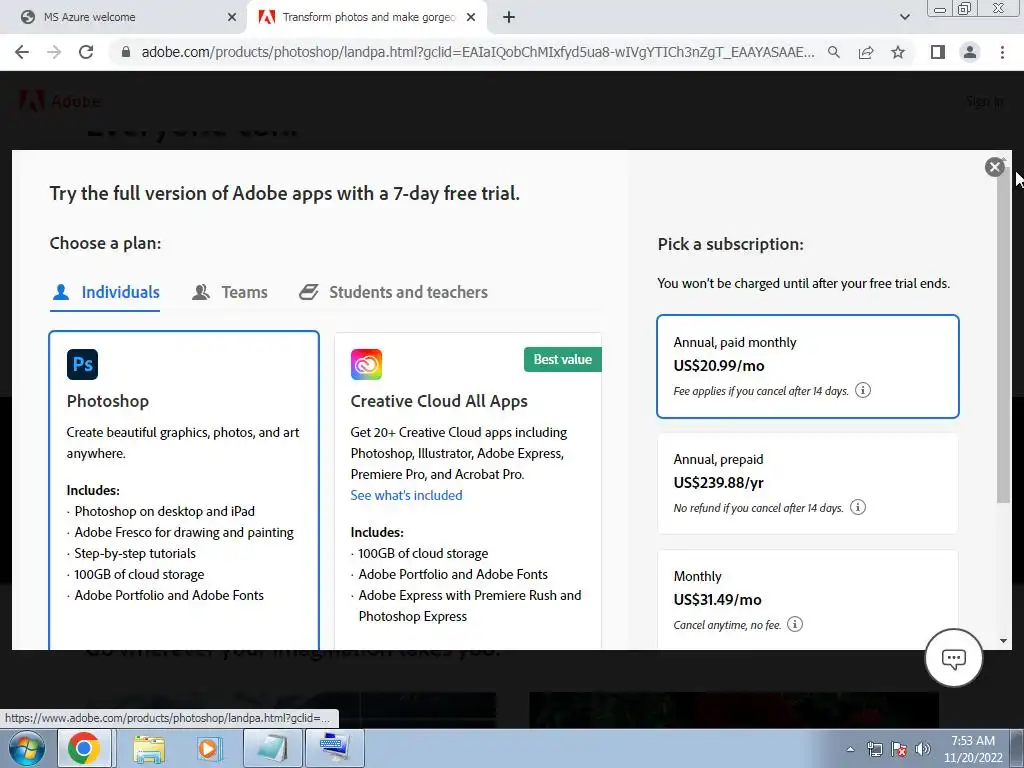Image resolution: width=1024 pixels, height=768 pixels.
Task: Pick Annual, prepaid US$239.88 subscription
Action: (808, 483)
